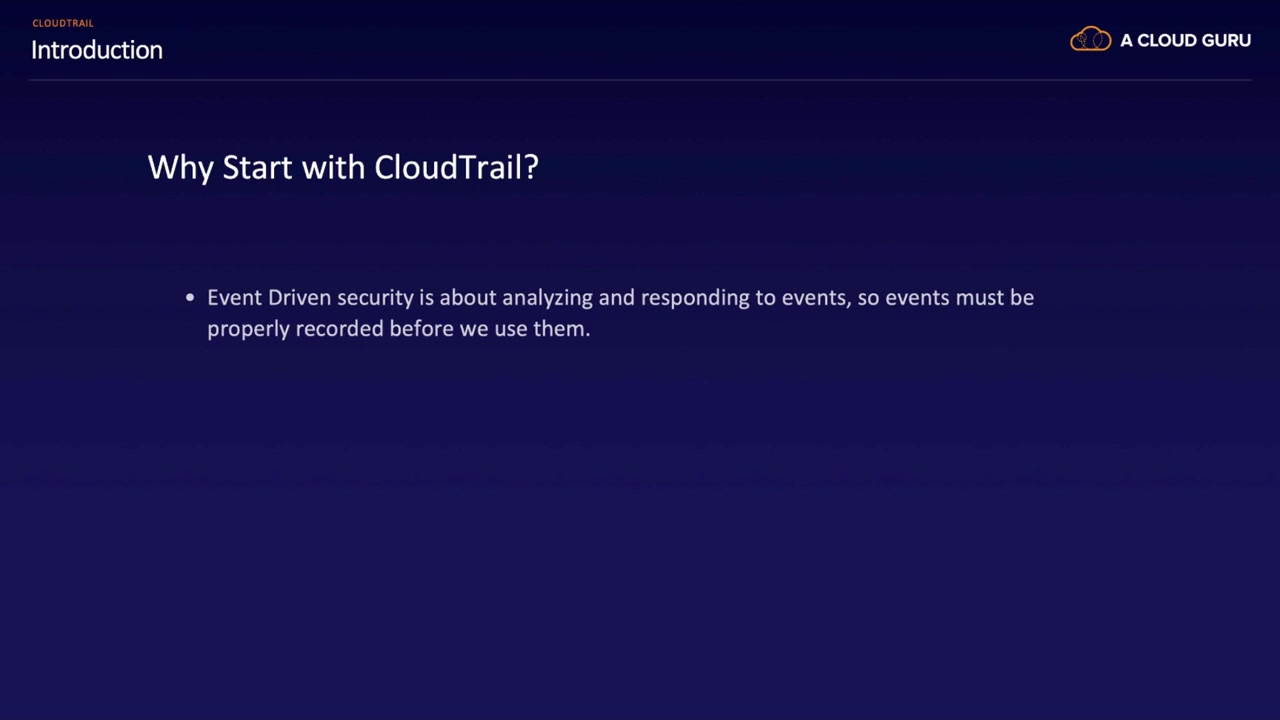Click the Introduction slide title

[97, 50]
